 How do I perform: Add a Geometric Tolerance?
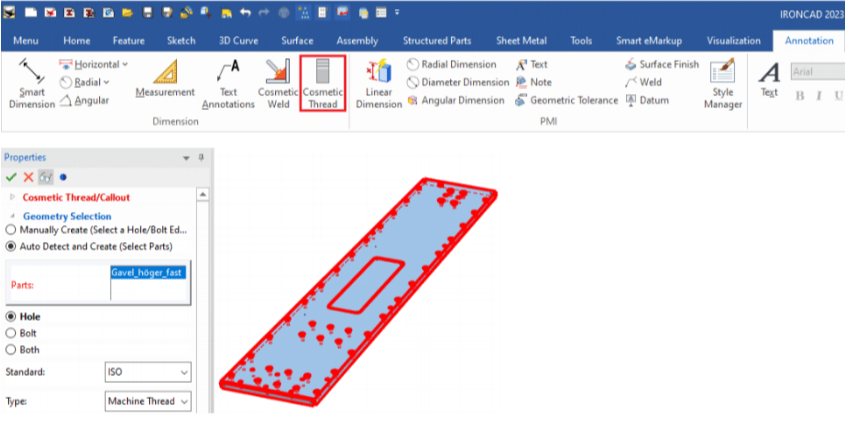567,100
